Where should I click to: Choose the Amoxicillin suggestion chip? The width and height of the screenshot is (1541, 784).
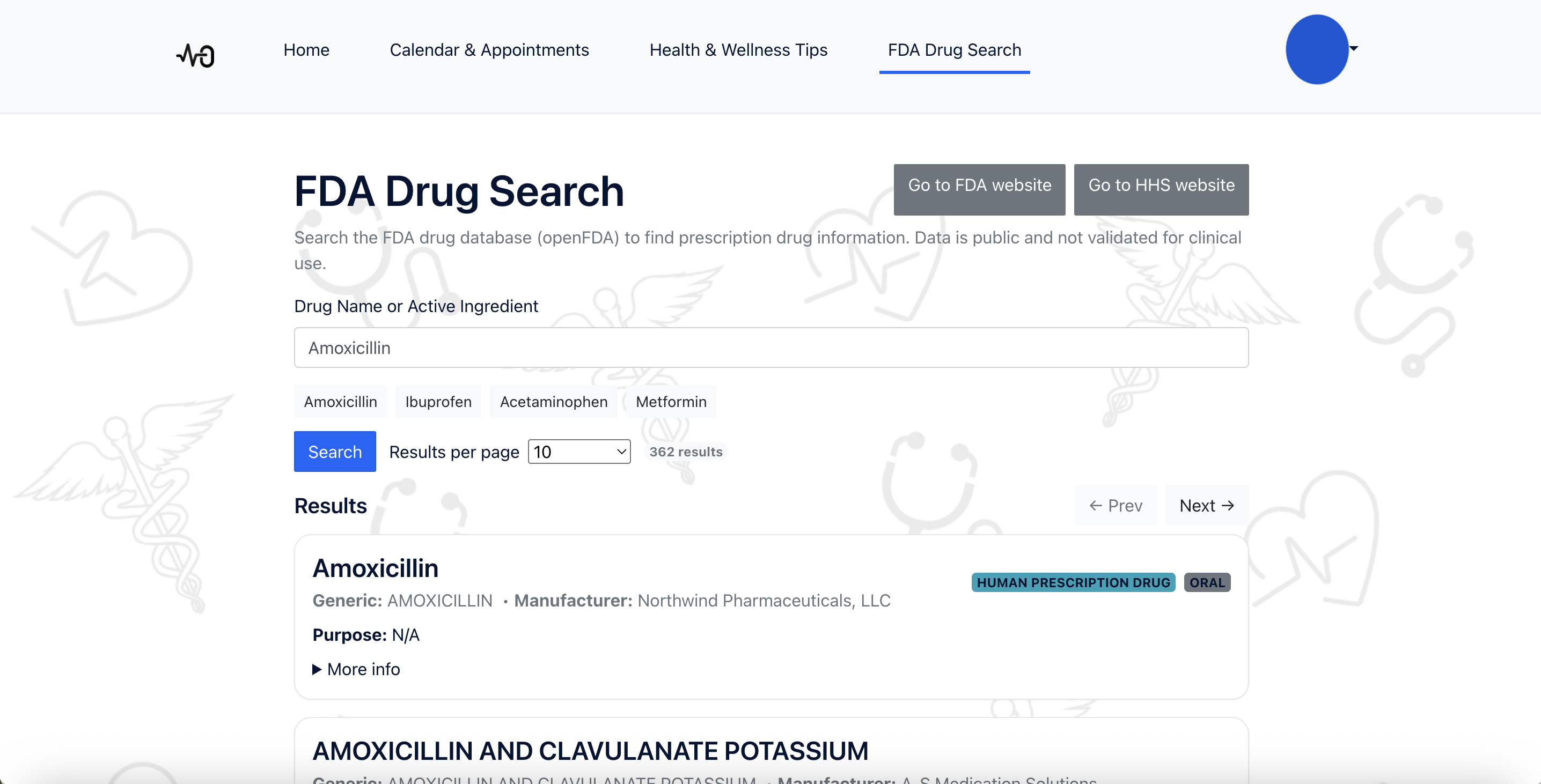point(340,402)
